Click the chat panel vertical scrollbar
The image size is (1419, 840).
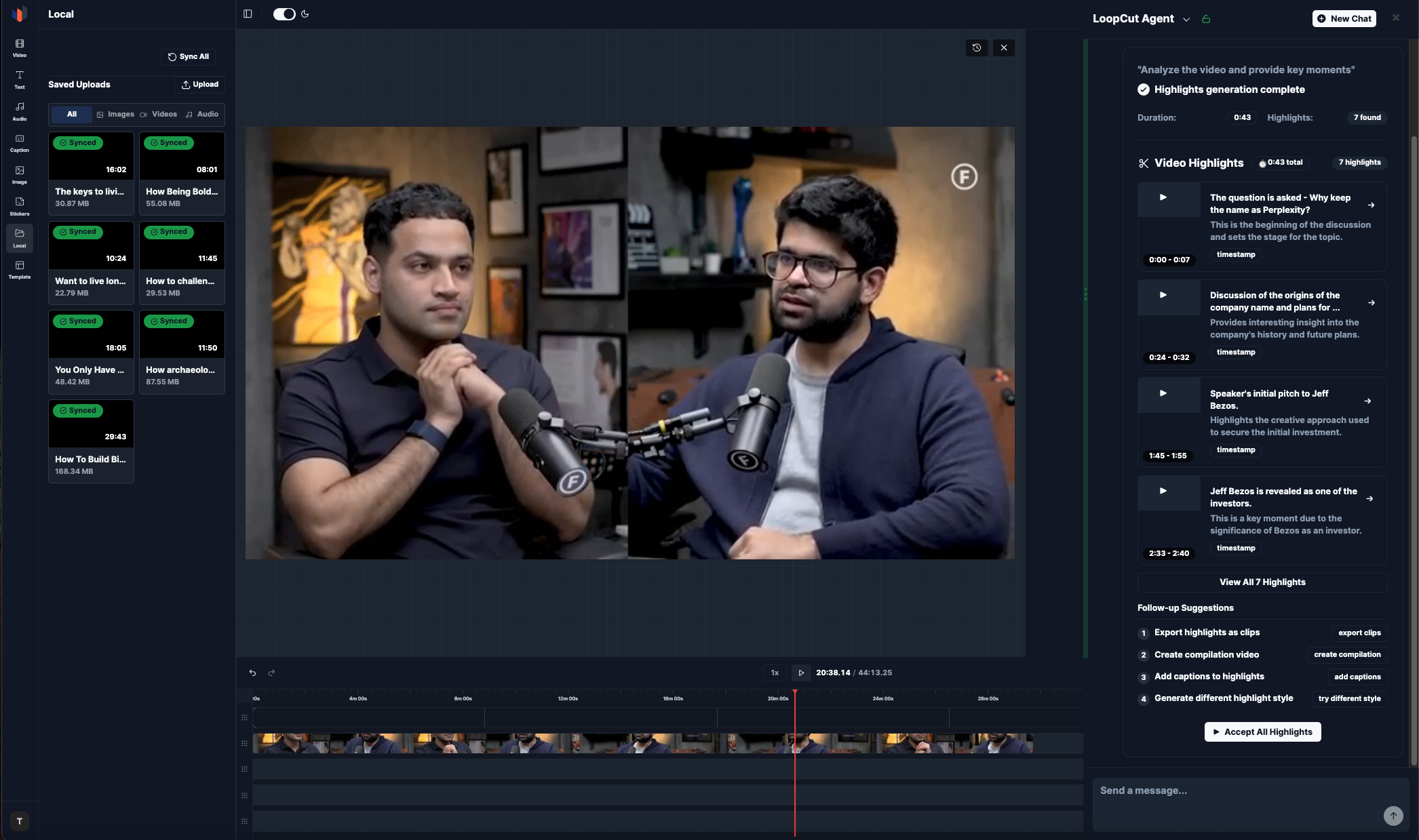pos(1414,451)
